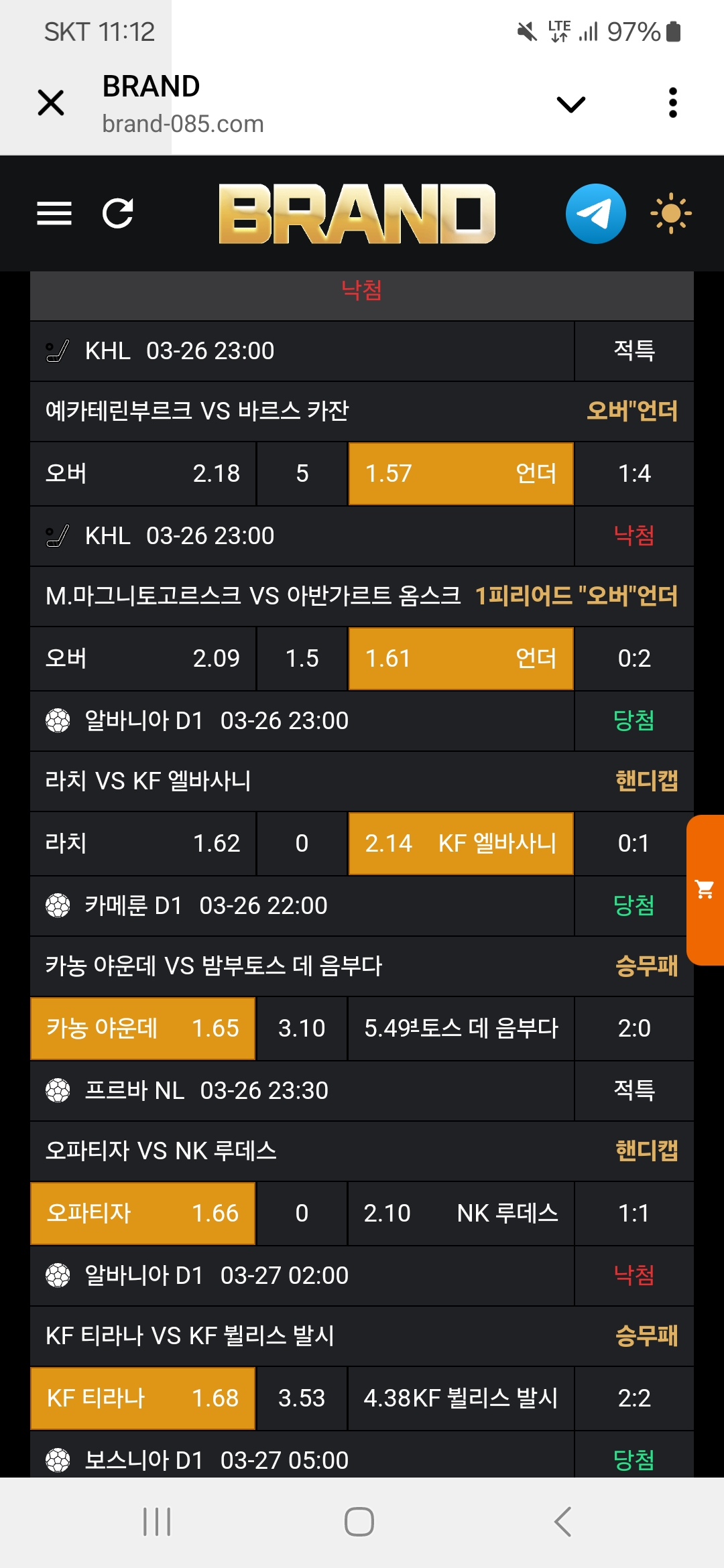Close the in-app browser tab

click(x=51, y=103)
